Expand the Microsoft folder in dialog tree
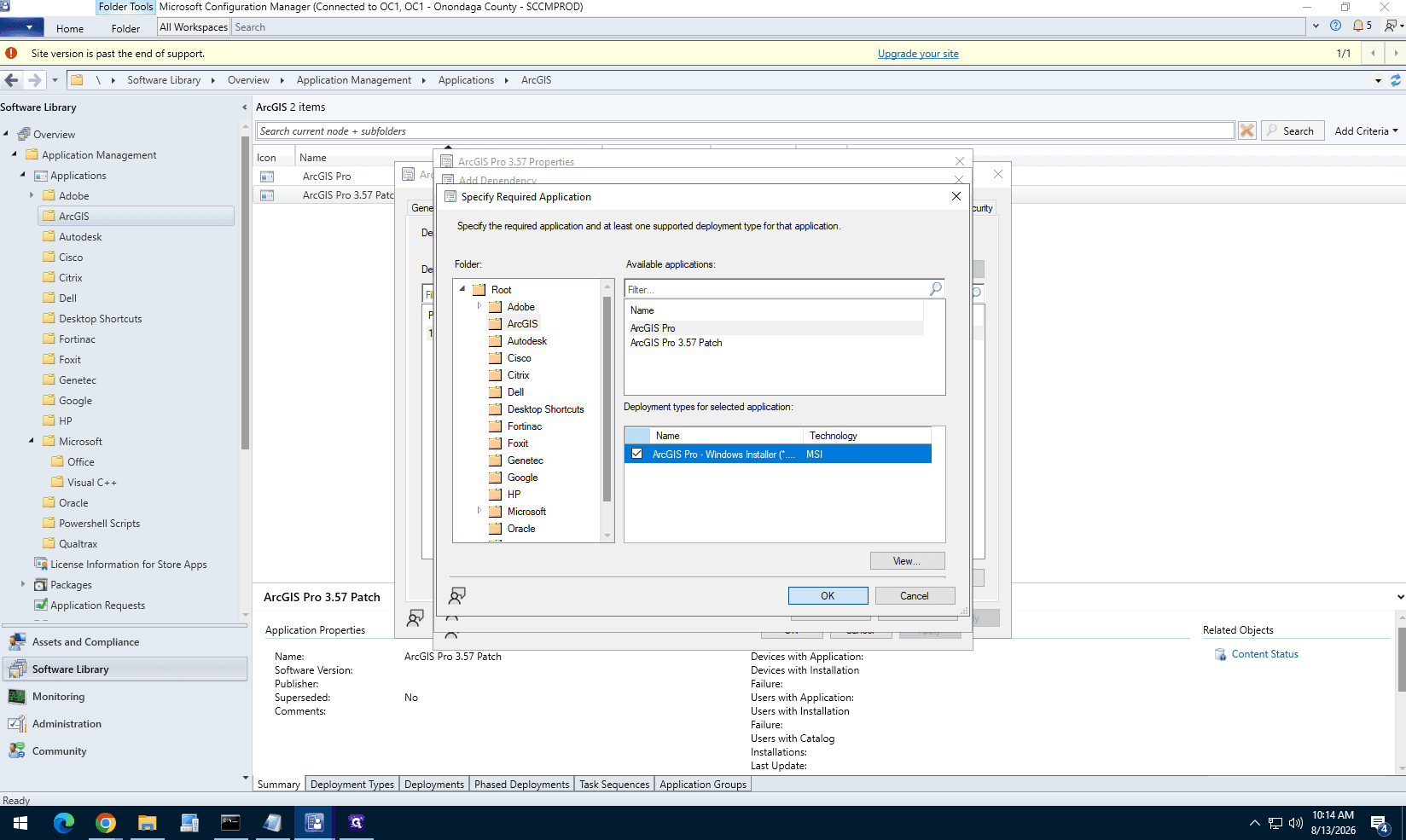 [479, 511]
